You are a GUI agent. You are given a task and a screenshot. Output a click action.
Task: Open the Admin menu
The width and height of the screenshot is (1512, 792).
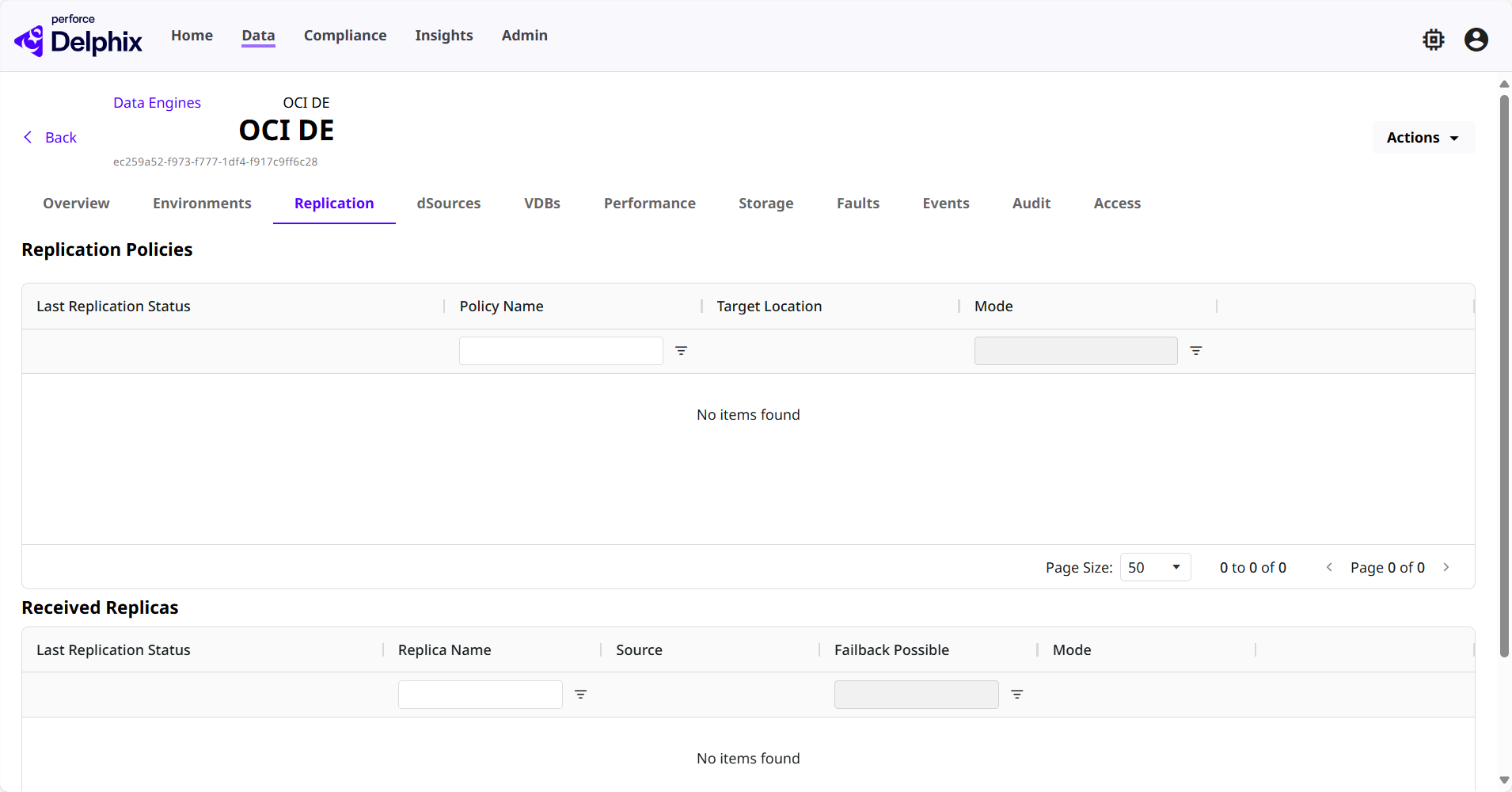tap(525, 36)
